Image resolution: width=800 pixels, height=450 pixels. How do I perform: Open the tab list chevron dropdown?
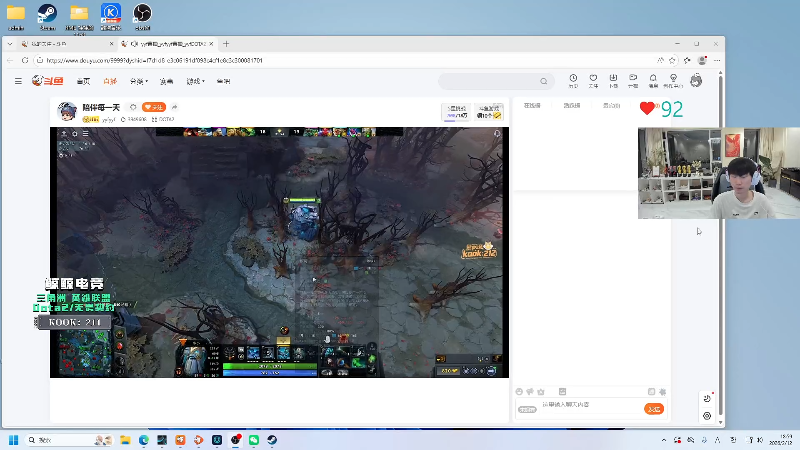10,44
